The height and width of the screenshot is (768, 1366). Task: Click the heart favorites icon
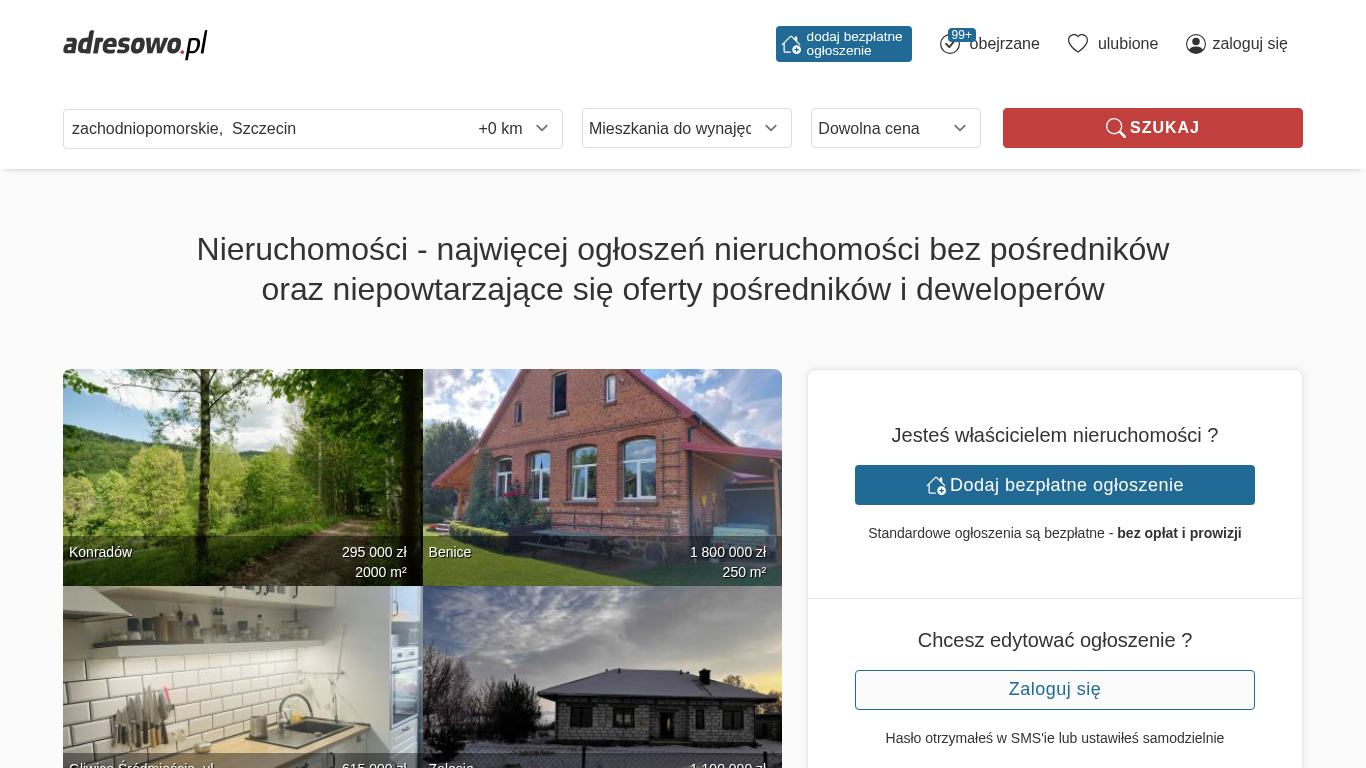pyautogui.click(x=1077, y=44)
